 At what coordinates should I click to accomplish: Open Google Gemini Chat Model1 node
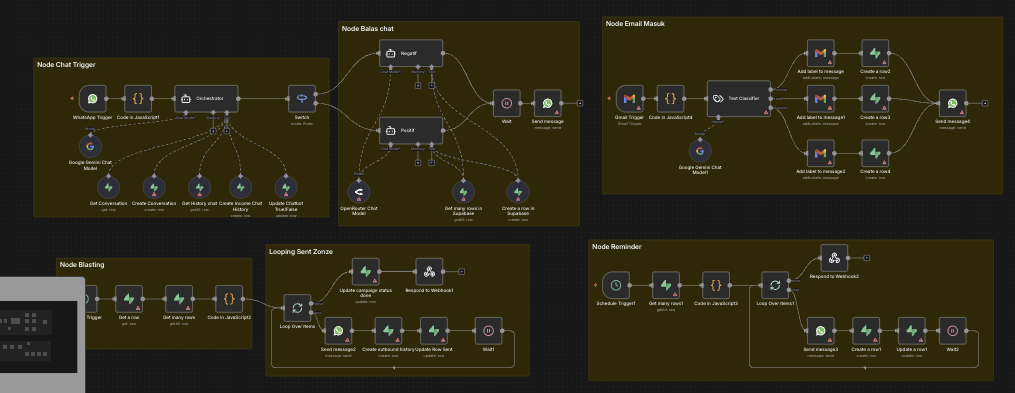pos(700,151)
